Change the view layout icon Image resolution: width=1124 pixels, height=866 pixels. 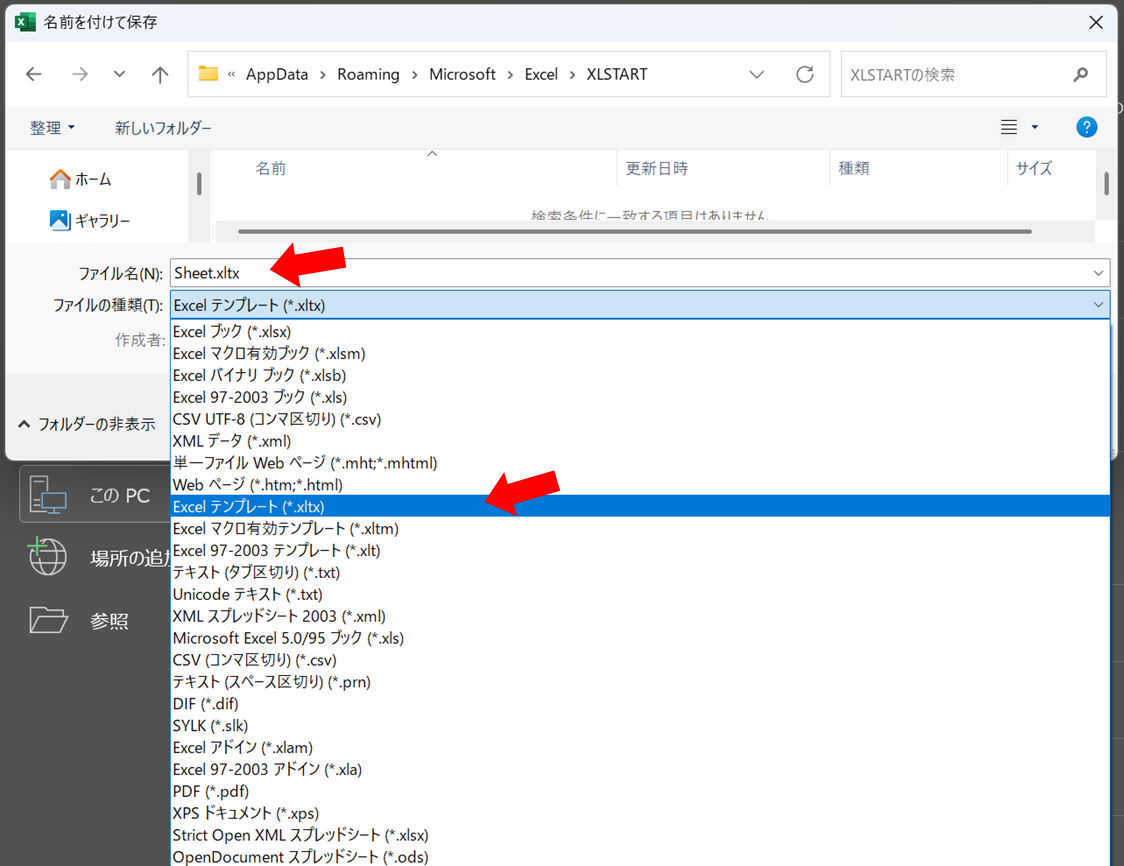click(1009, 127)
